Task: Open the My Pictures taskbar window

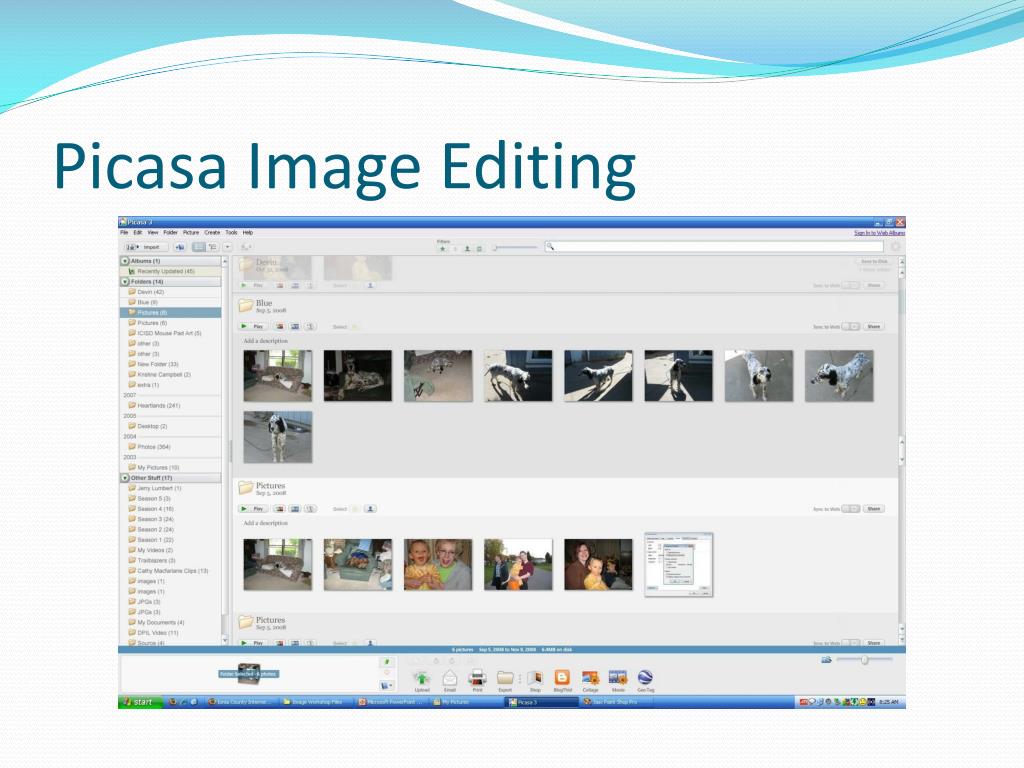Action: point(467,702)
